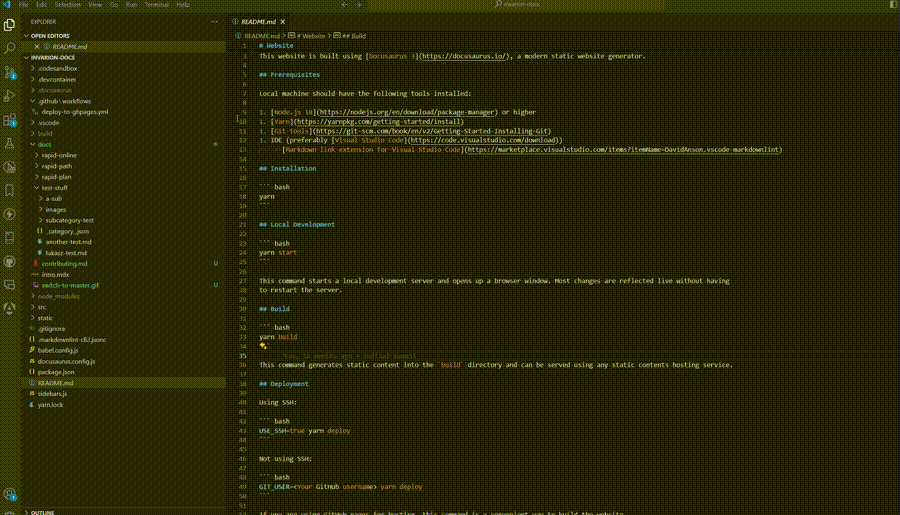Click the command center search box
900x515 pixels.
(x=517, y=5)
